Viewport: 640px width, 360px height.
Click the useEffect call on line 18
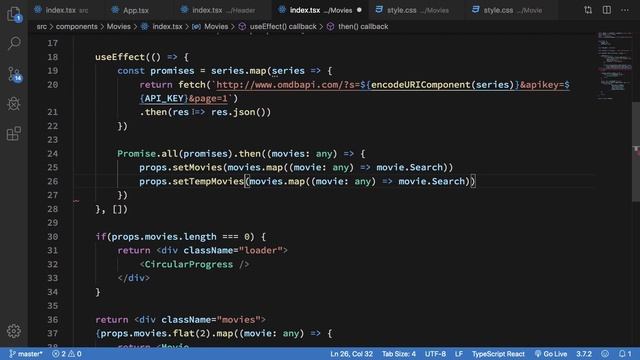(120, 57)
